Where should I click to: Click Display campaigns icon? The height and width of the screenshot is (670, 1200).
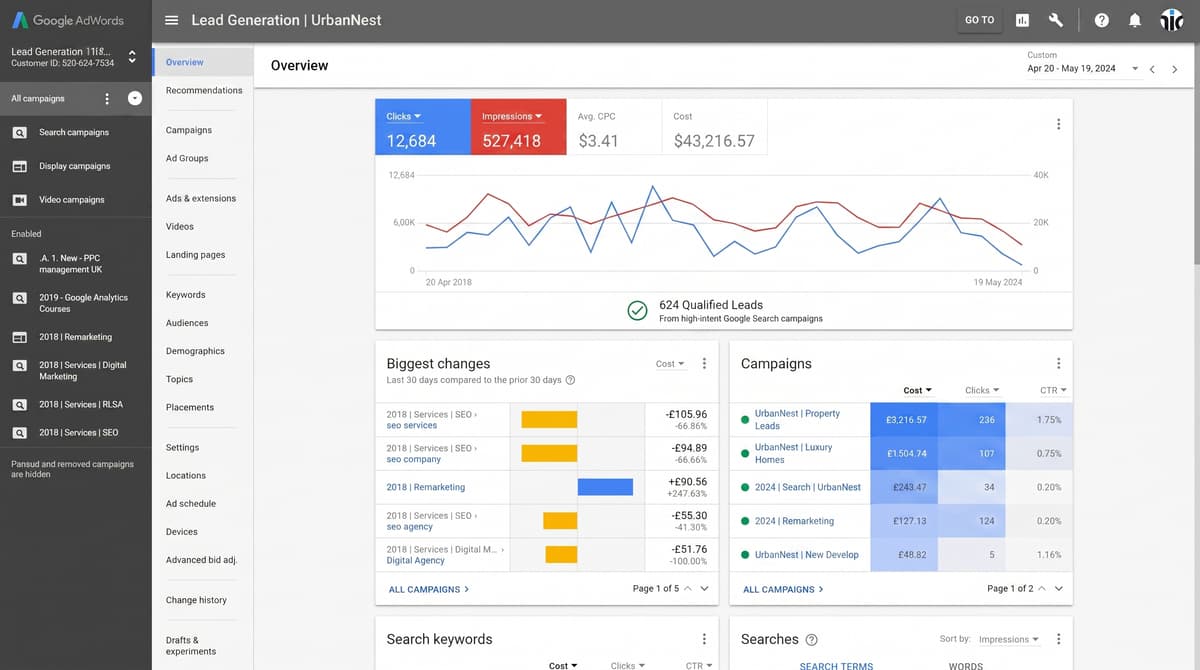[x=19, y=166]
